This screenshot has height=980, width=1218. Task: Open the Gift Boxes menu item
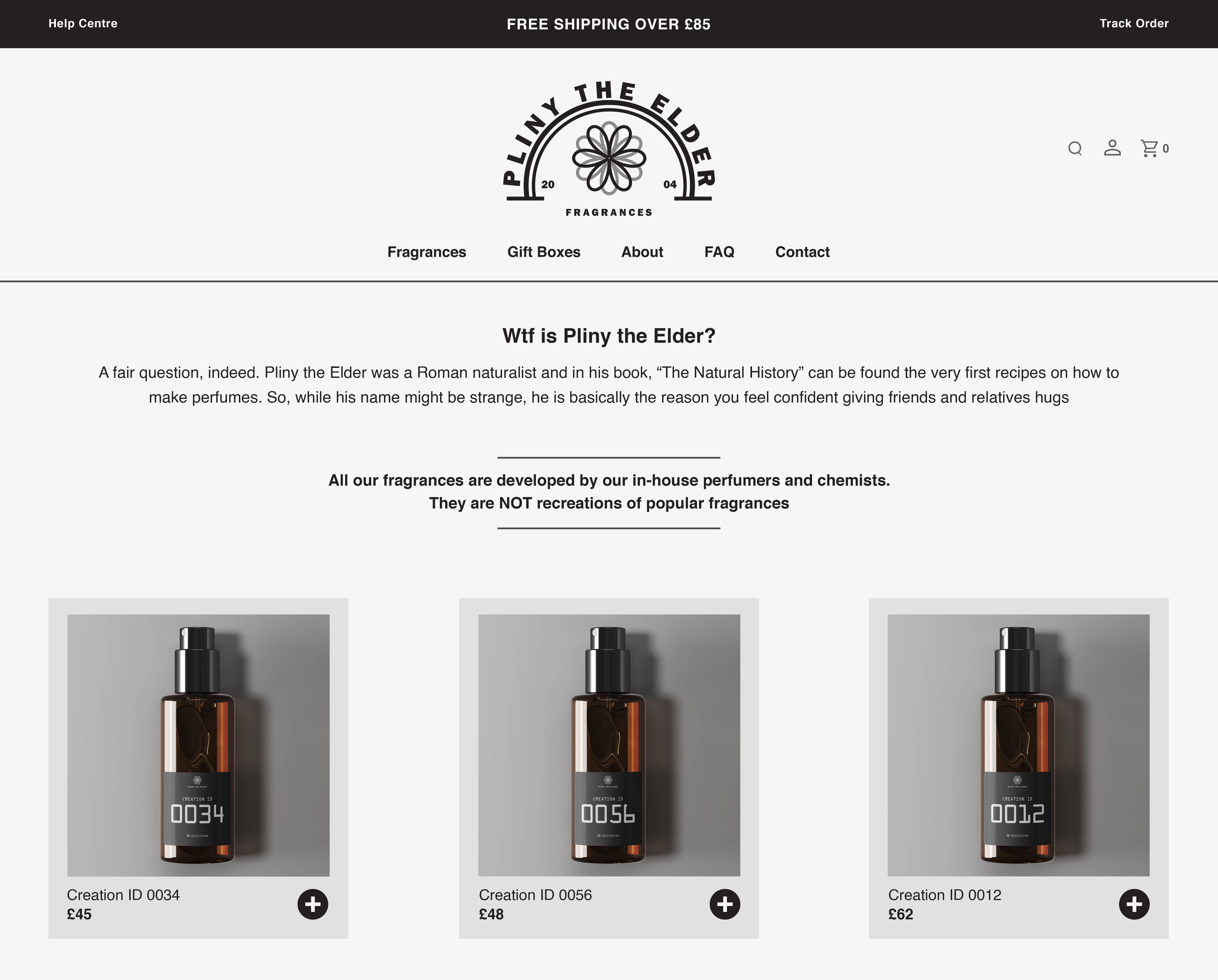543,252
